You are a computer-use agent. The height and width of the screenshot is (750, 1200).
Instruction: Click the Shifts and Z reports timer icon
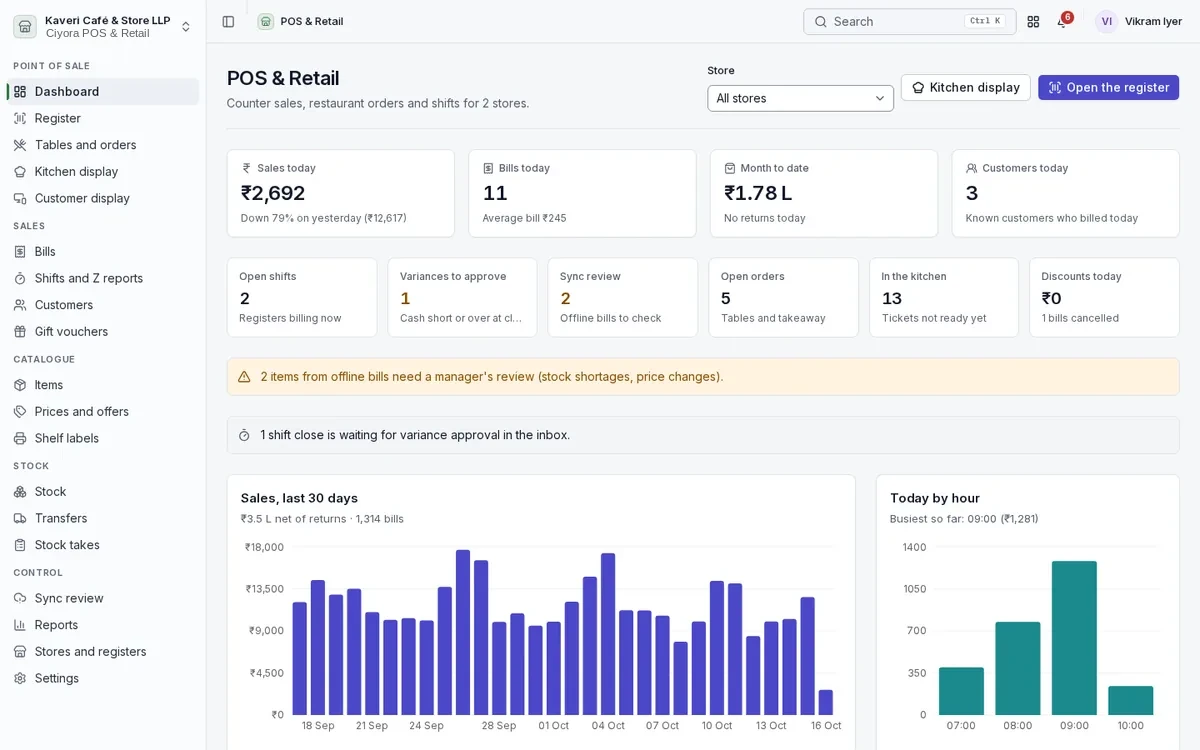pos(20,278)
